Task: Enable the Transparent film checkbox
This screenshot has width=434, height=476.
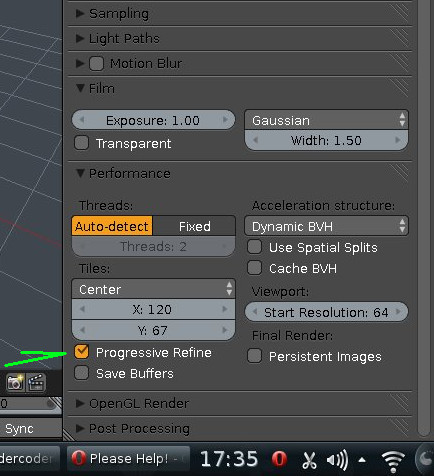Action: (82, 143)
